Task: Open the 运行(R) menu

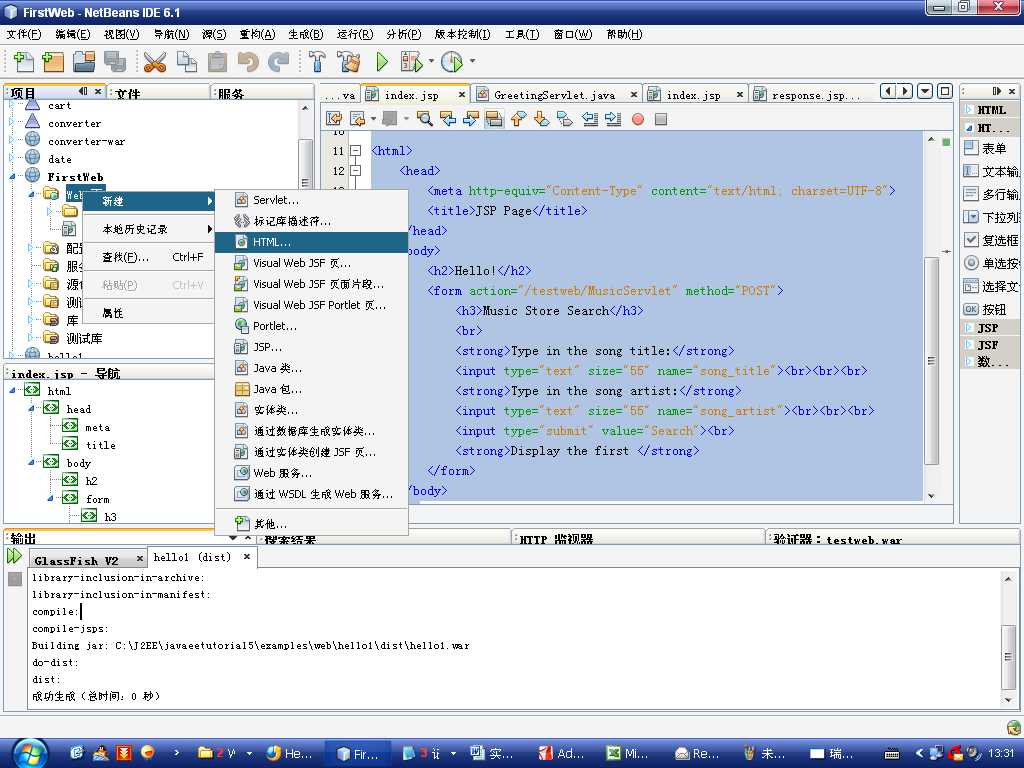Action: point(355,34)
